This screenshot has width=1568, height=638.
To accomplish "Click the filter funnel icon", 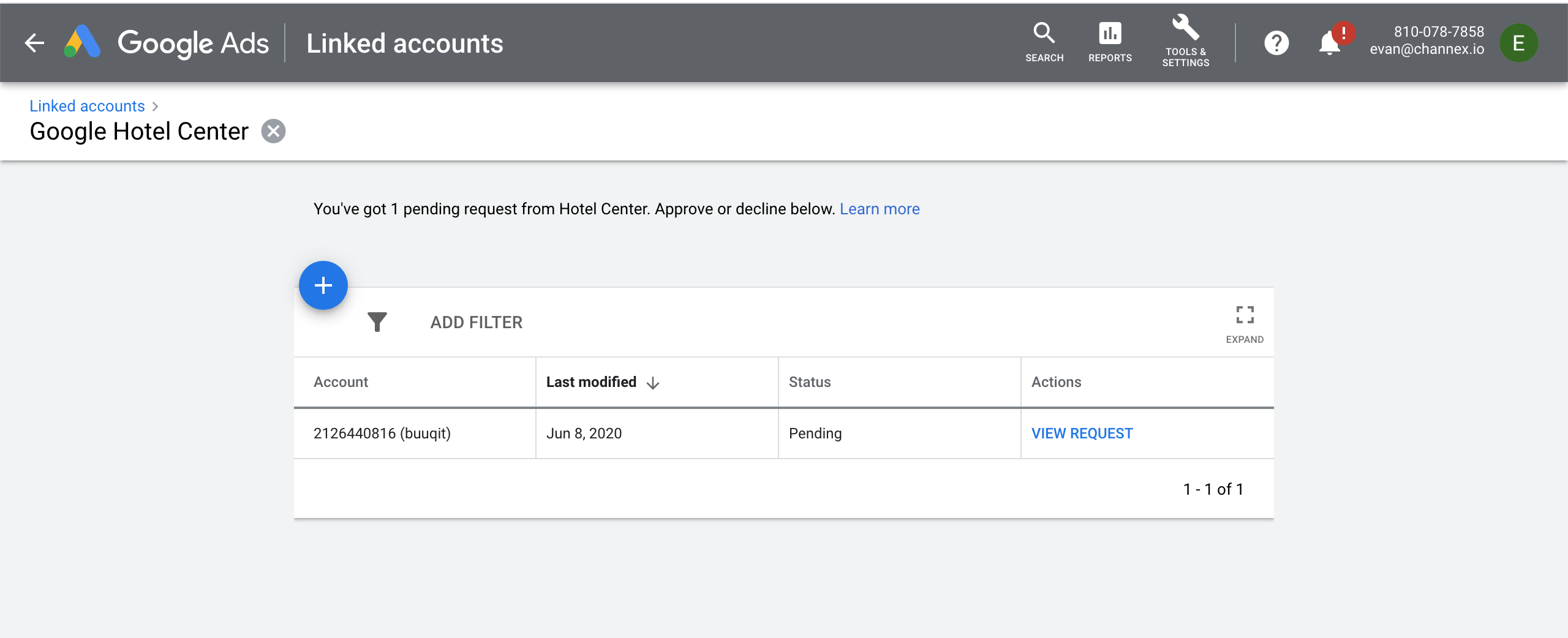I will click(x=377, y=321).
